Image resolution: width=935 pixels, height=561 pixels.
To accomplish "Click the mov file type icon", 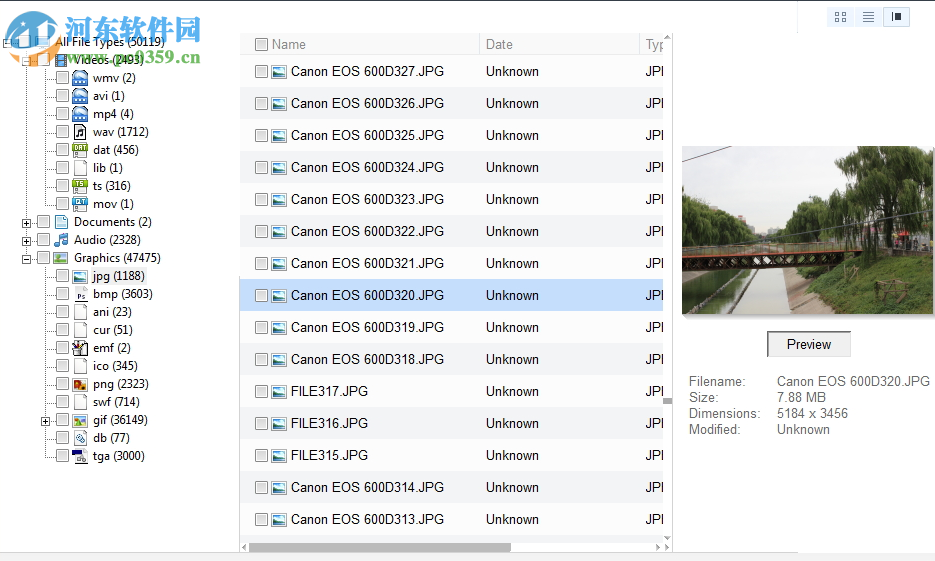I will pyautogui.click(x=80, y=204).
